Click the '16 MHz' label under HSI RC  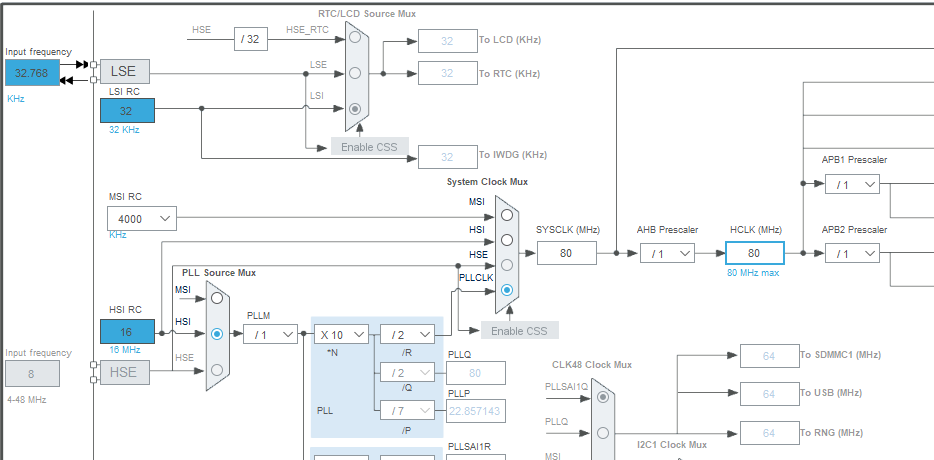124,349
